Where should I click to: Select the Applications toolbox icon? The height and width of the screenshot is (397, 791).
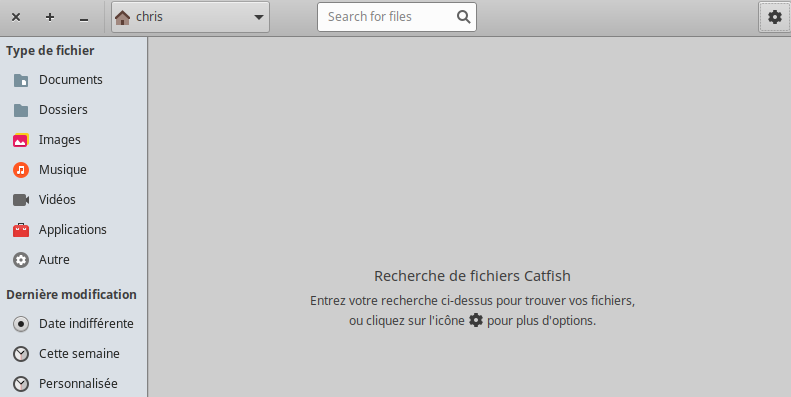[x=21, y=230]
